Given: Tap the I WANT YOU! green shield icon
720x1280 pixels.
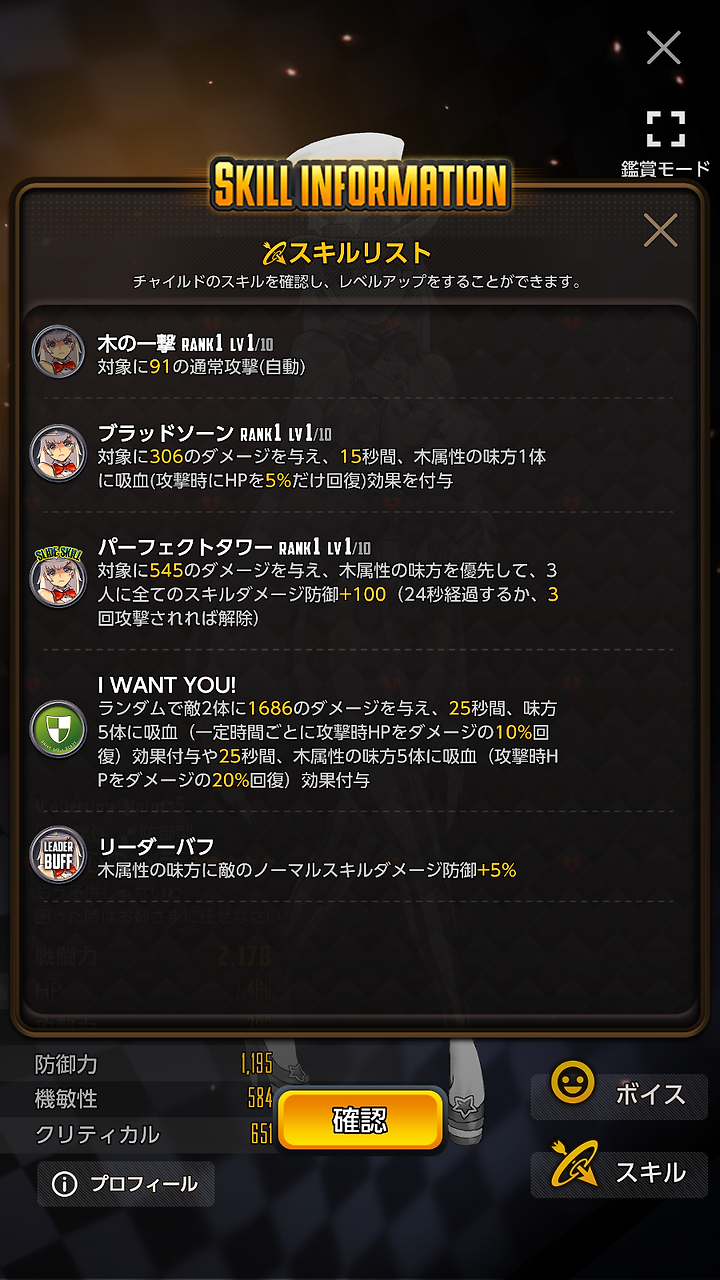Looking at the screenshot, I should pyautogui.click(x=58, y=731).
